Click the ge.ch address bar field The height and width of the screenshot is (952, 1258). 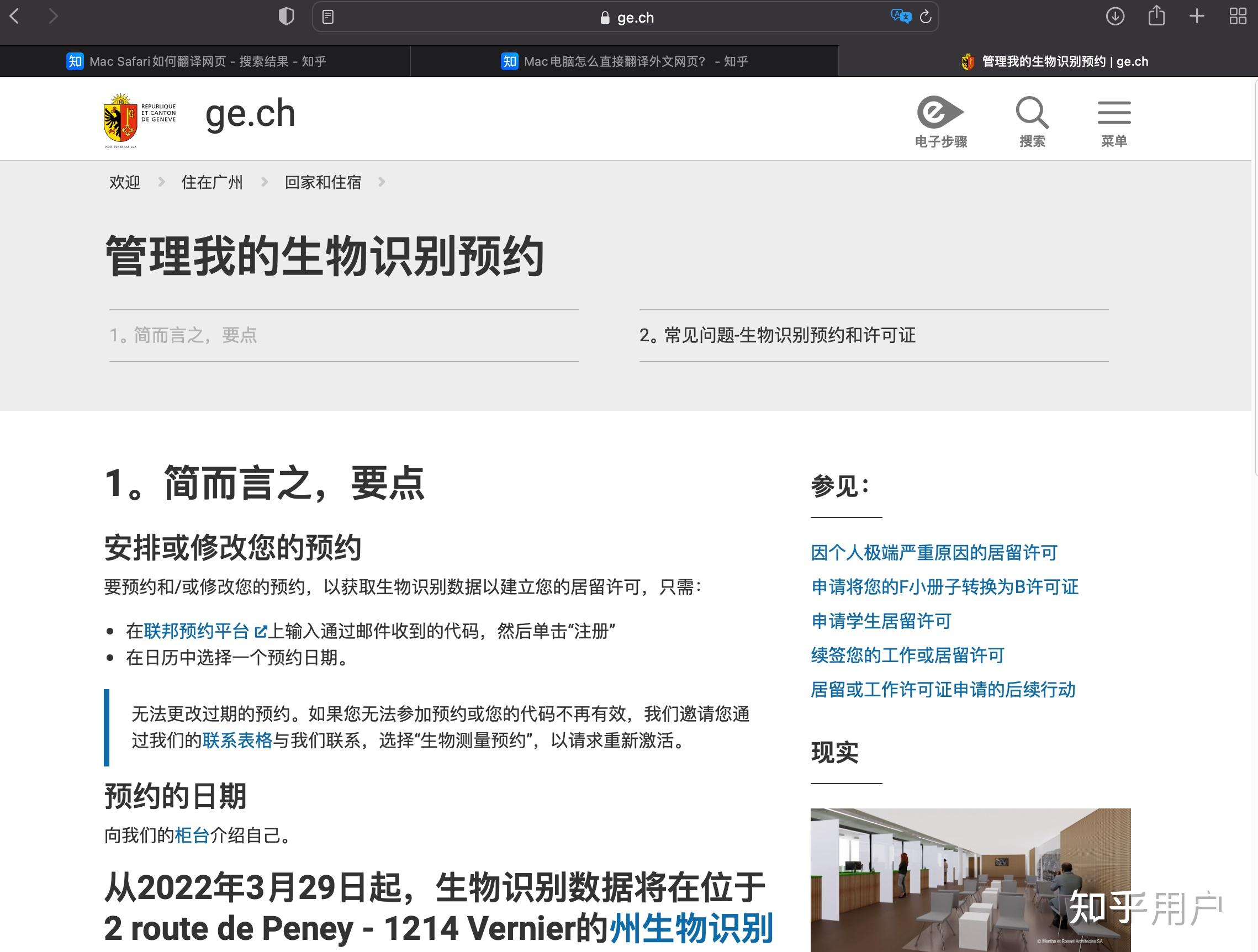(626, 17)
